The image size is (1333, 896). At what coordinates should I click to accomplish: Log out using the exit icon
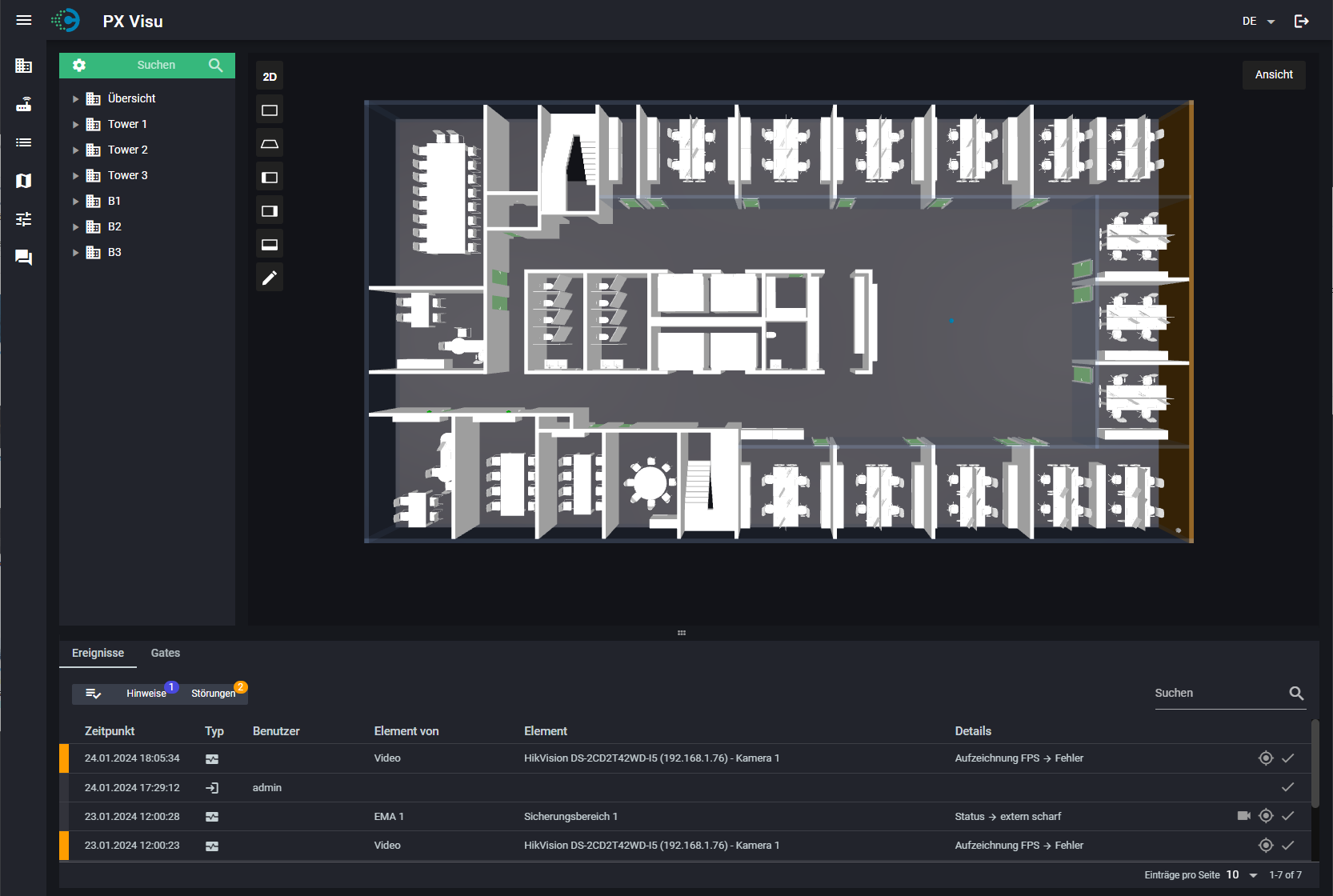pyautogui.click(x=1302, y=22)
